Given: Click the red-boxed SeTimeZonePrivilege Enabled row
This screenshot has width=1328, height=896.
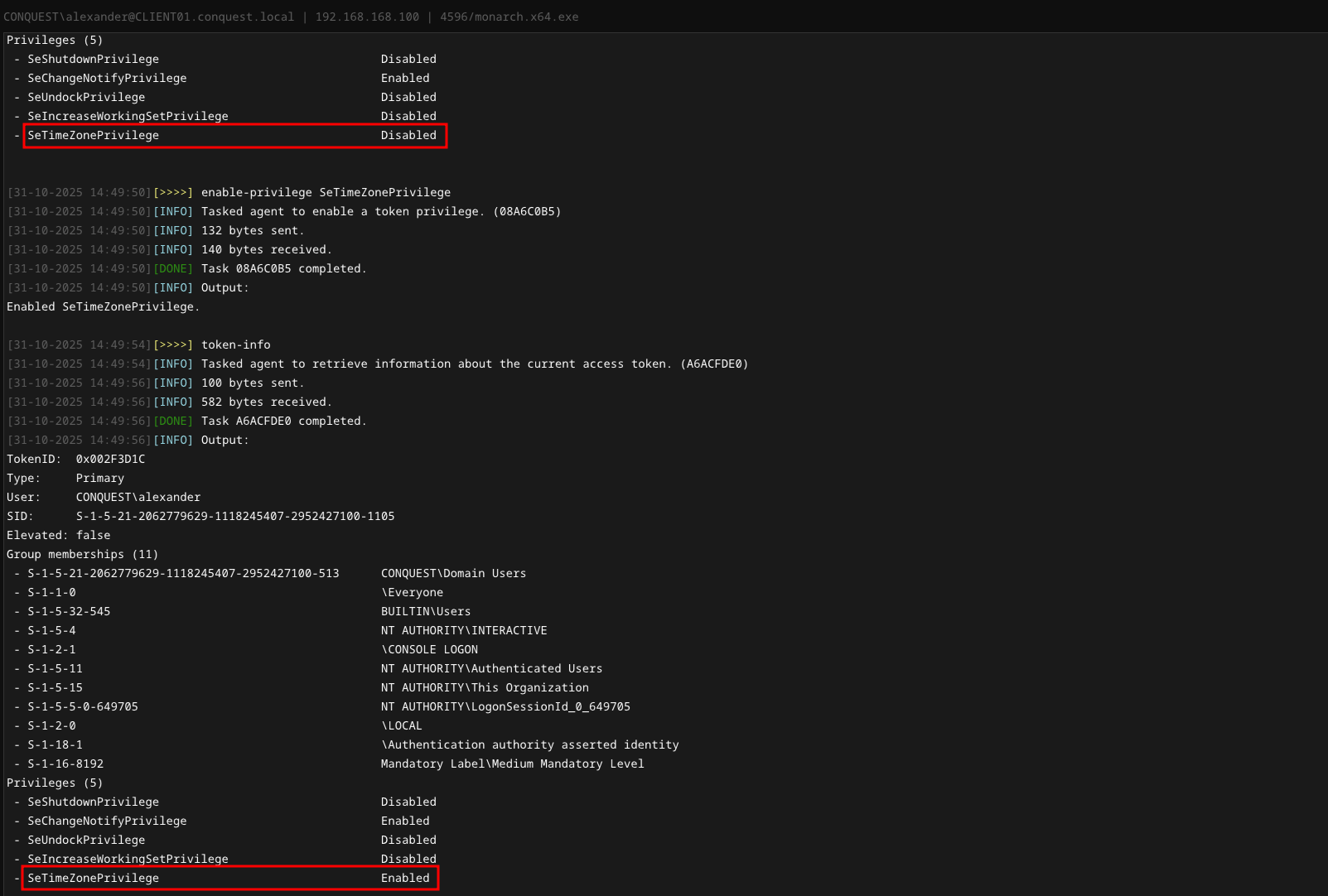Looking at the screenshot, I should click(x=229, y=878).
